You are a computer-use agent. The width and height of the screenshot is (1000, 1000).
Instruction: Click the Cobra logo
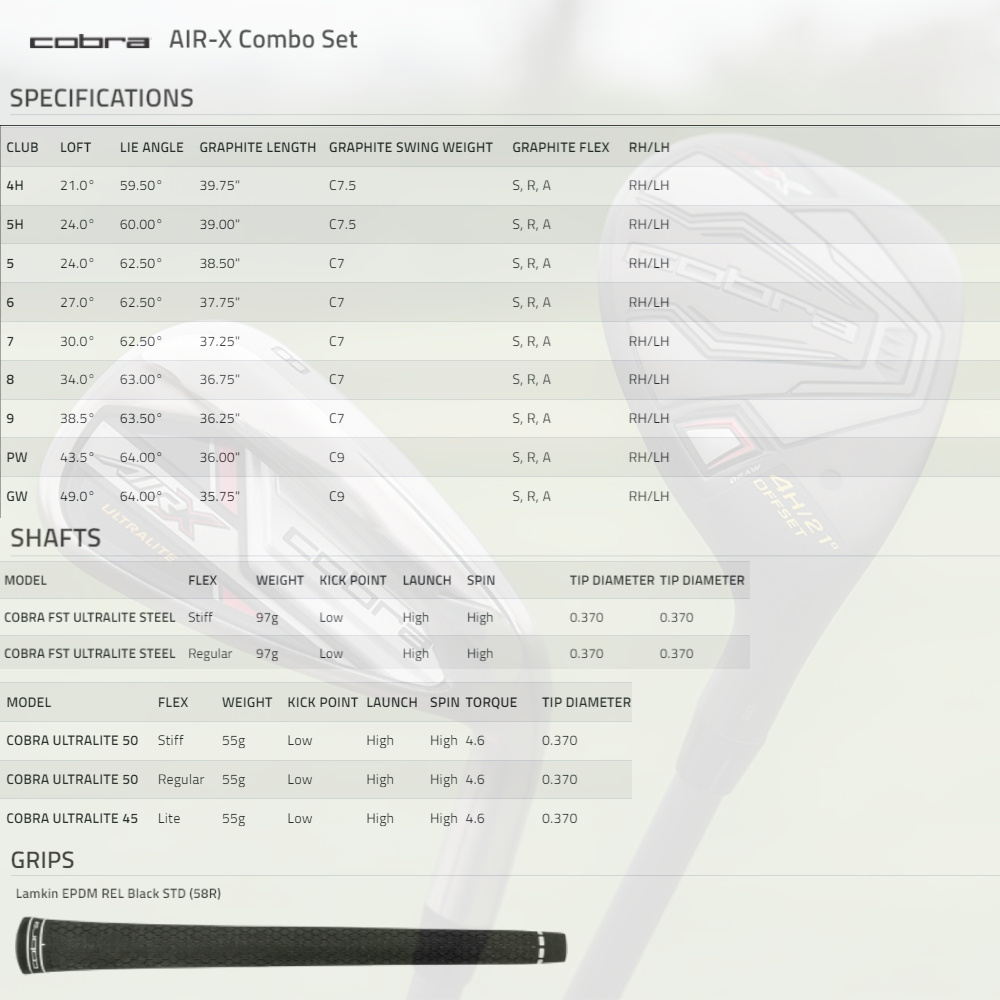pyautogui.click(x=89, y=41)
